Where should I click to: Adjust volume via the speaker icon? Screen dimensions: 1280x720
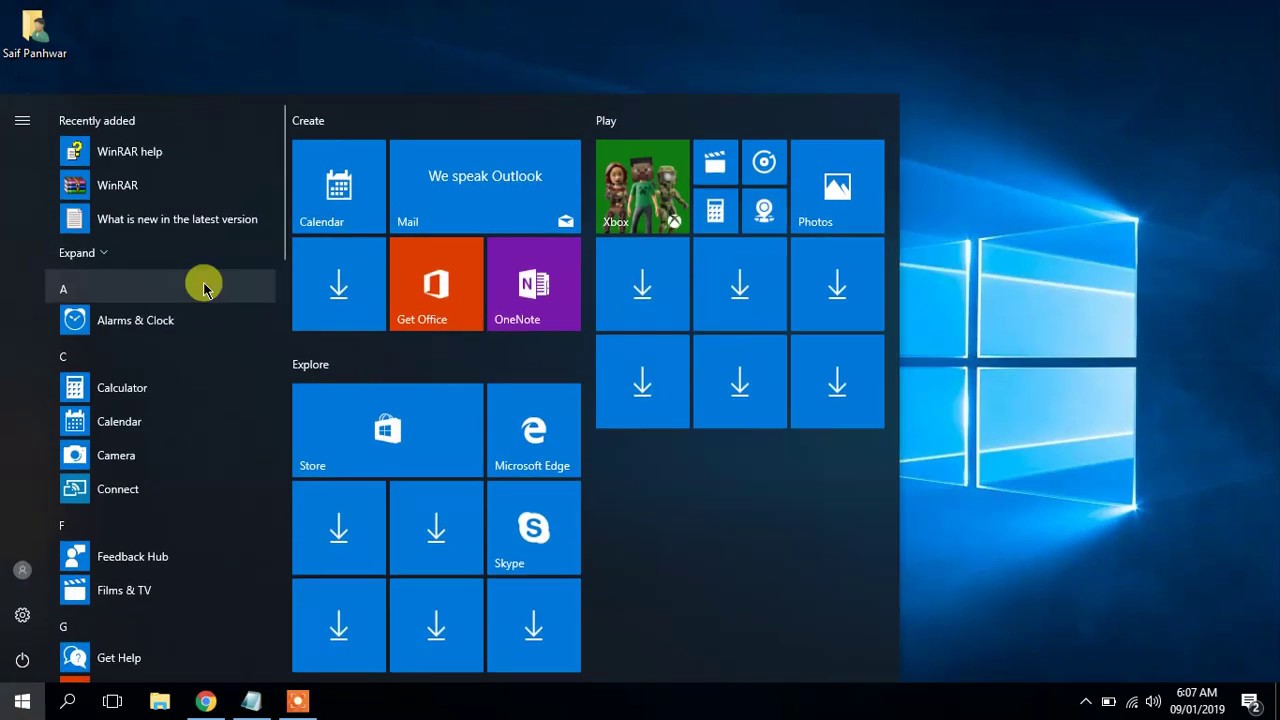[1153, 701]
